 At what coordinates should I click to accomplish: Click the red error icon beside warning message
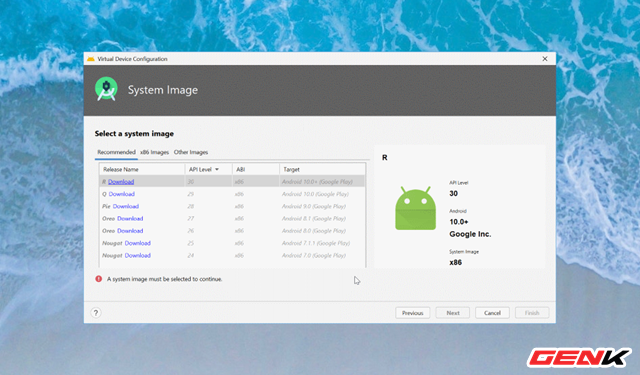98,279
